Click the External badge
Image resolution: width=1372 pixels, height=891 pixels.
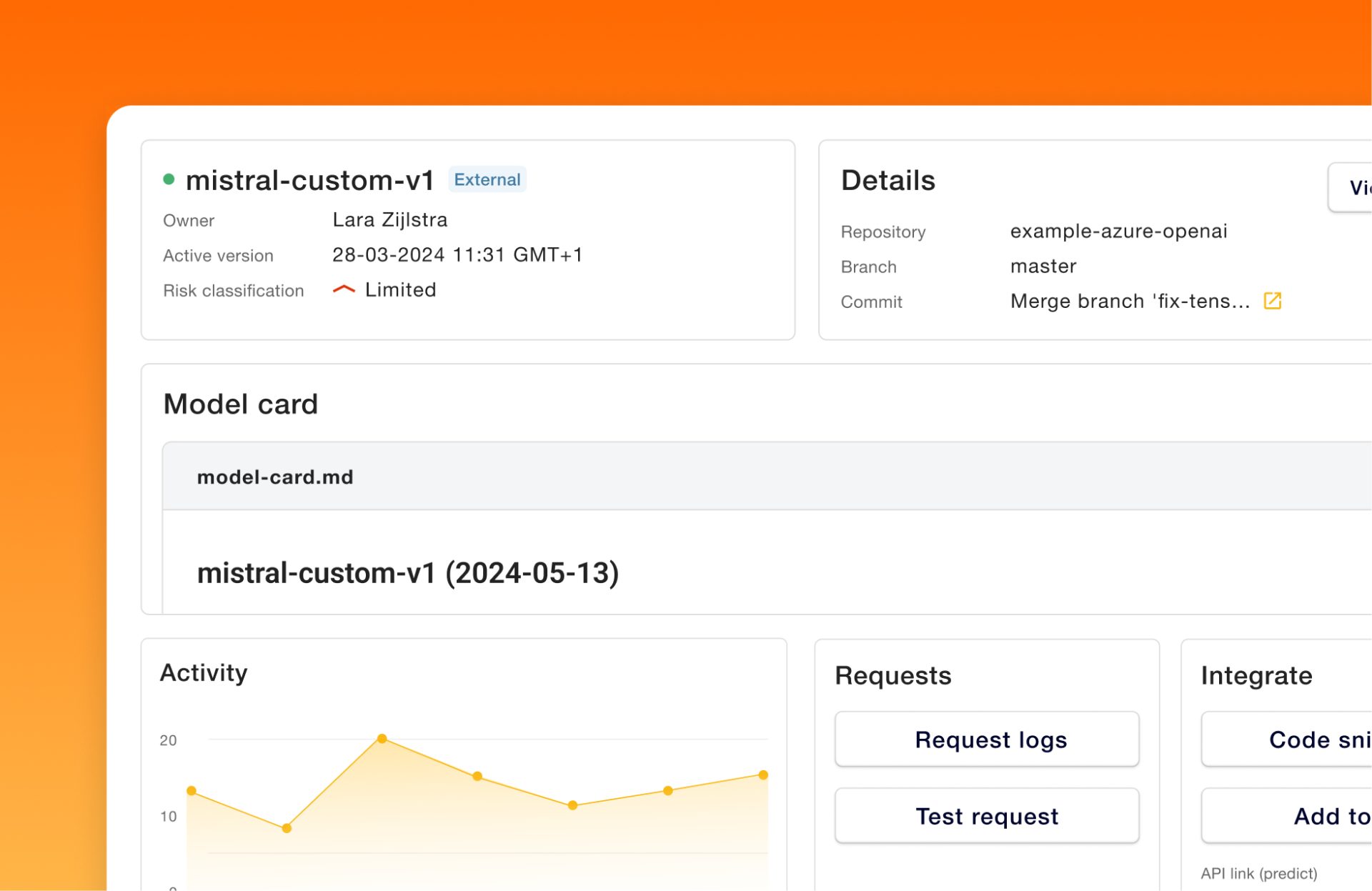point(487,179)
